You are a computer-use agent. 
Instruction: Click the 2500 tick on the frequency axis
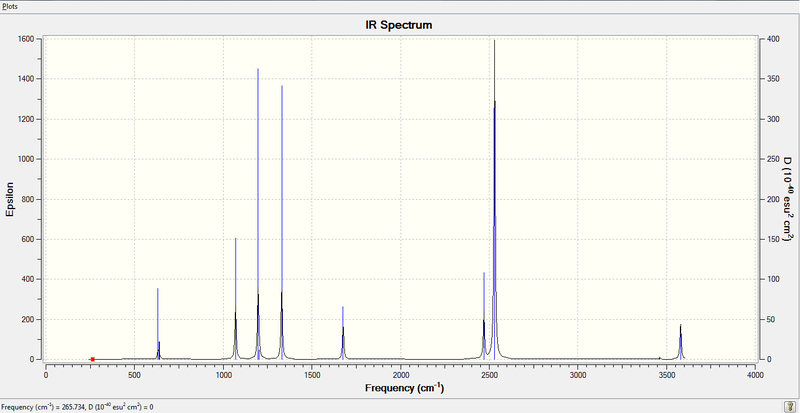489,375
